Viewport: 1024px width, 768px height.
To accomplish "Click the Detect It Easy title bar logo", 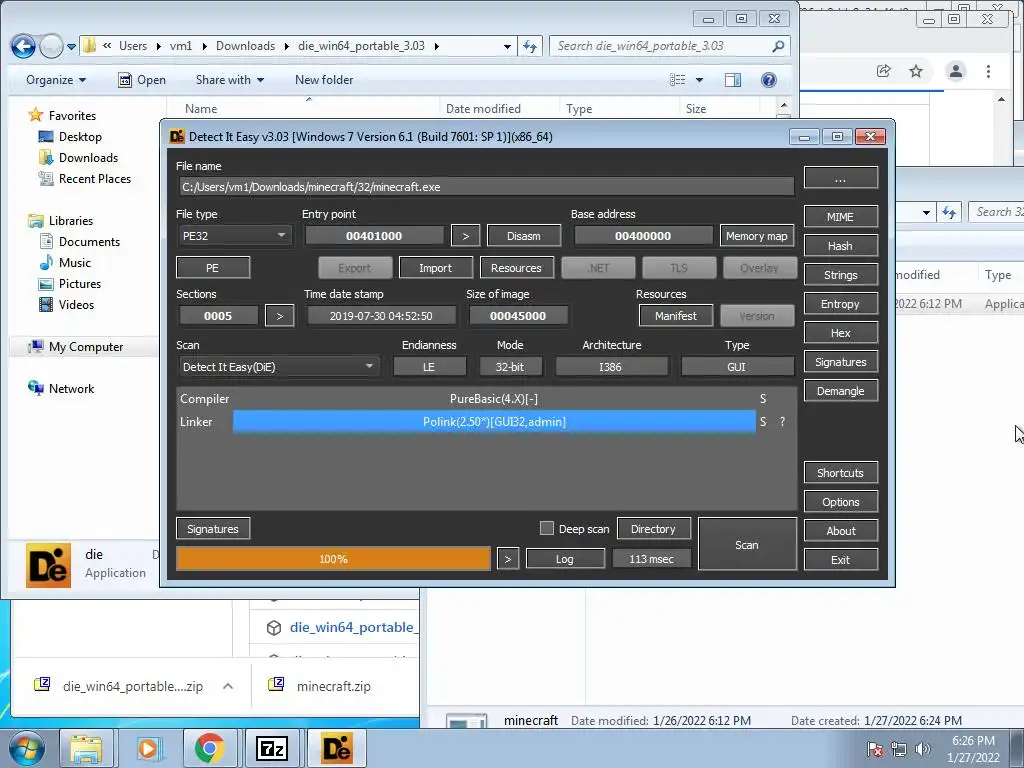I will coord(176,136).
